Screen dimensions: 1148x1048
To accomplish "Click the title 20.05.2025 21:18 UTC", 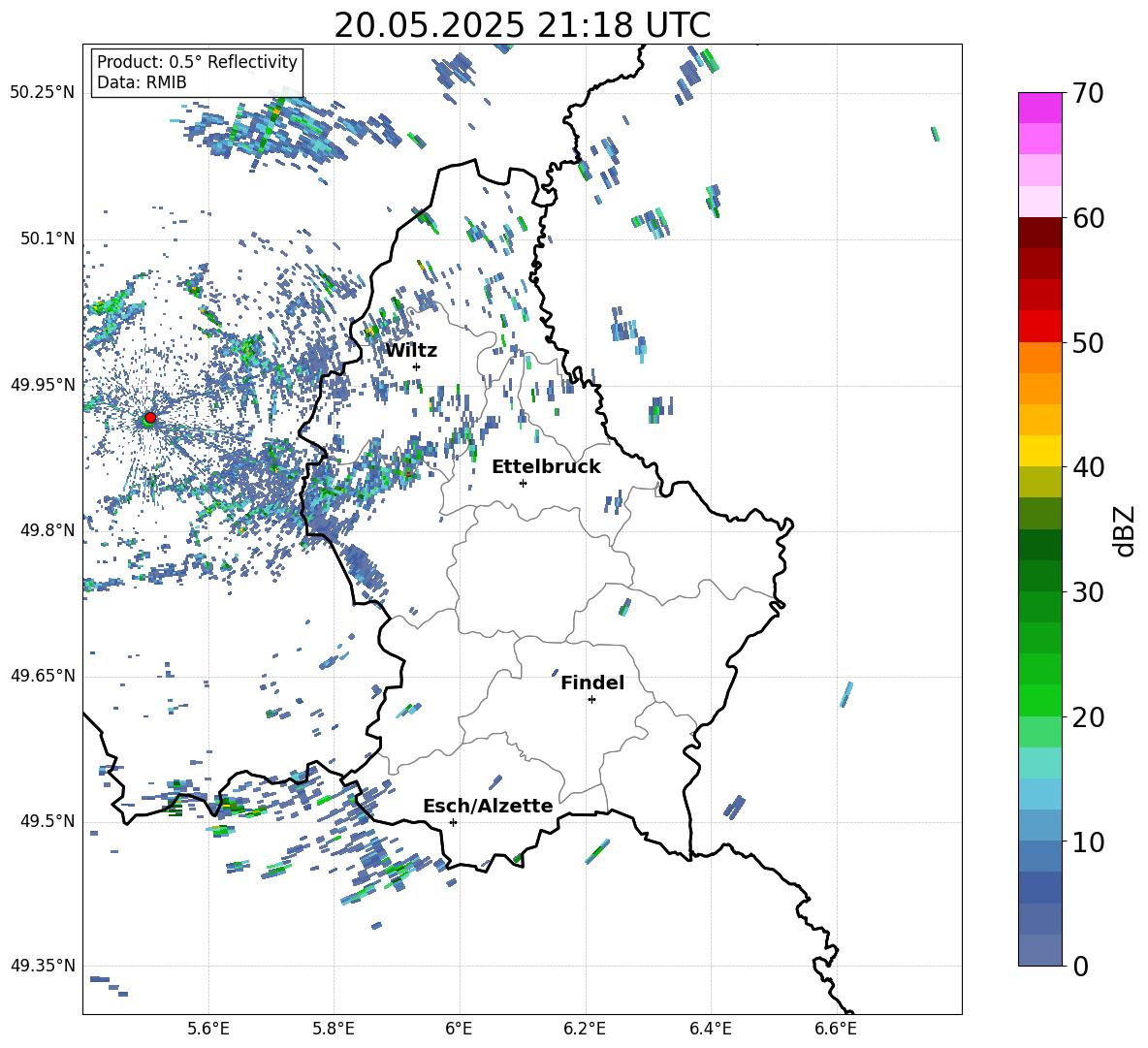I will (x=522, y=25).
